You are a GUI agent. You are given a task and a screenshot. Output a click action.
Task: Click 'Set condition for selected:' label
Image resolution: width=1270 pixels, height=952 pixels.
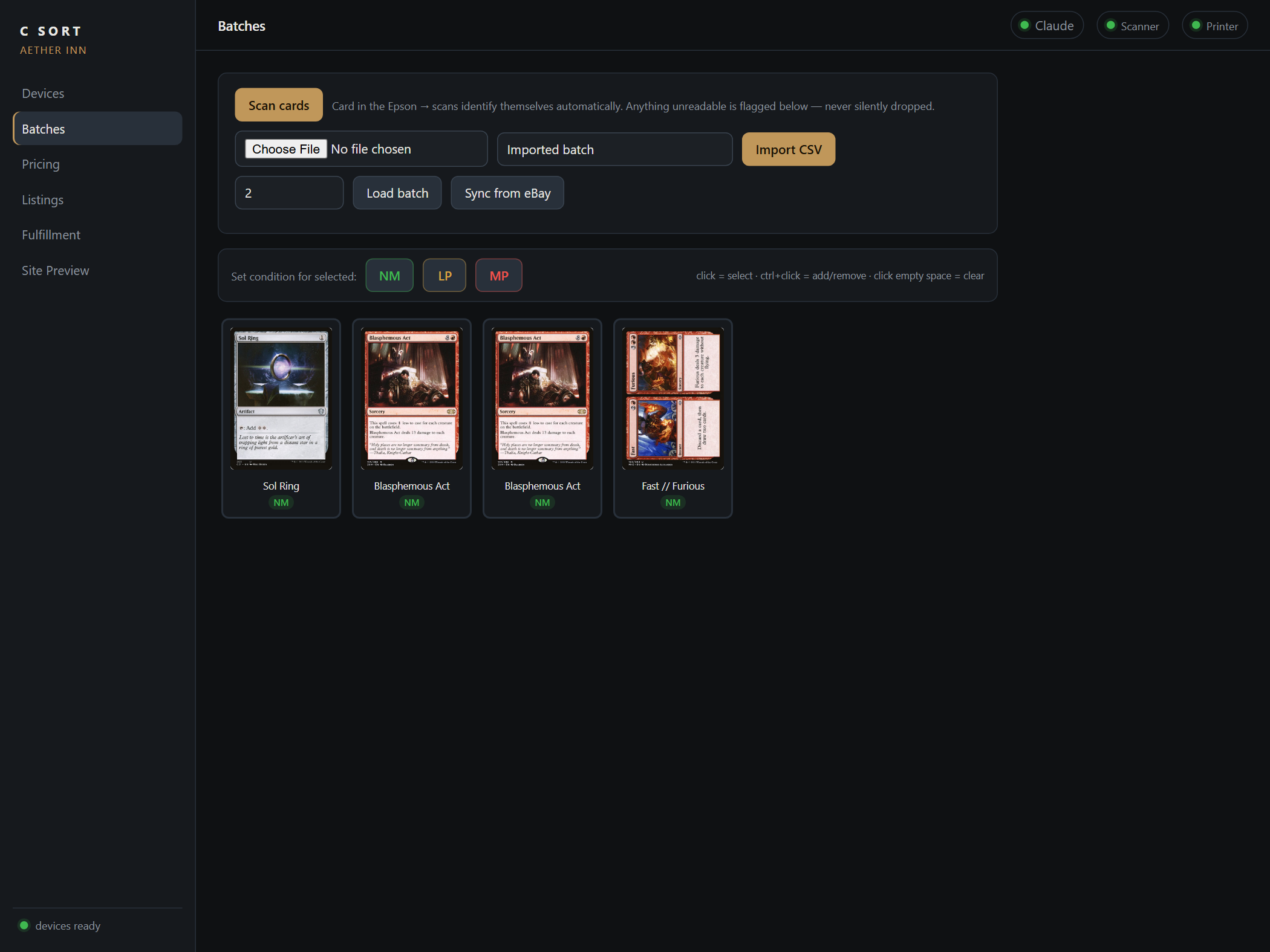coord(294,276)
